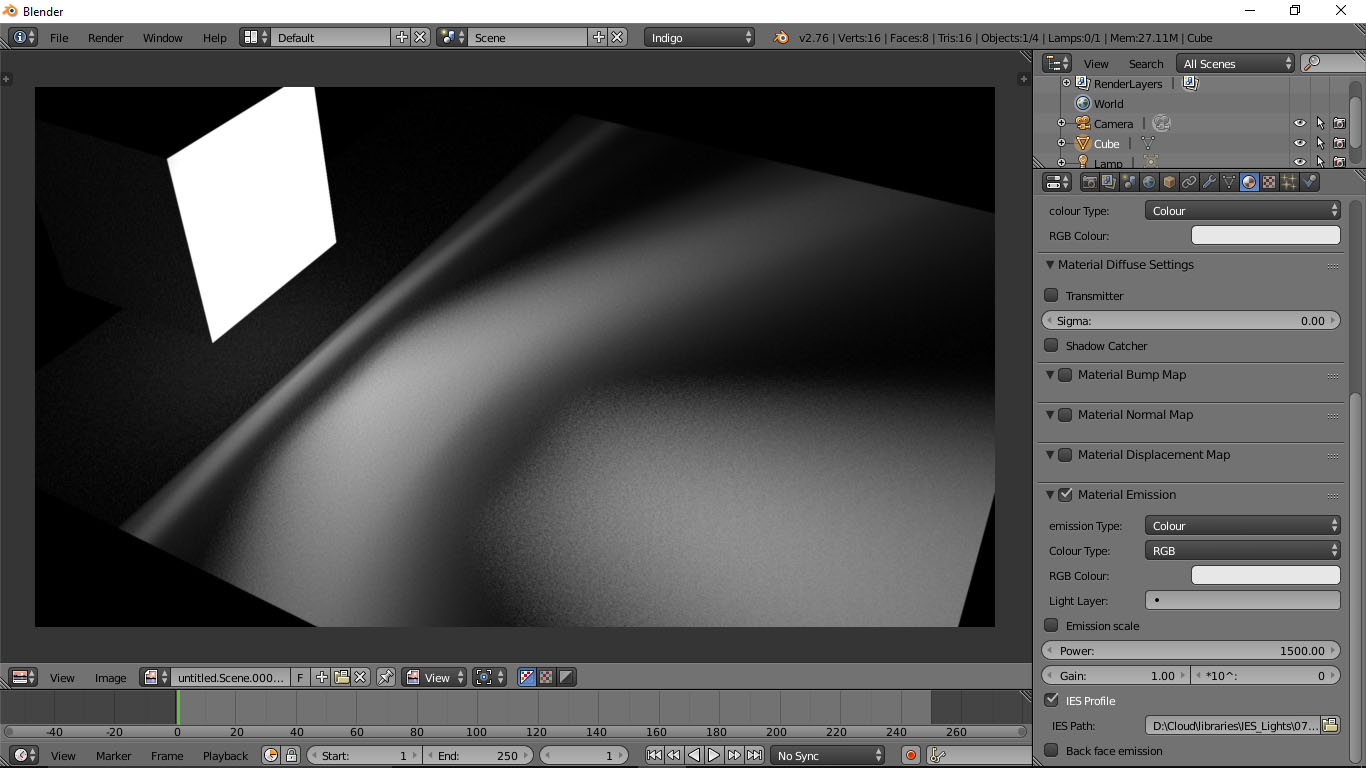Click the Power value field

pyautogui.click(x=1190, y=650)
